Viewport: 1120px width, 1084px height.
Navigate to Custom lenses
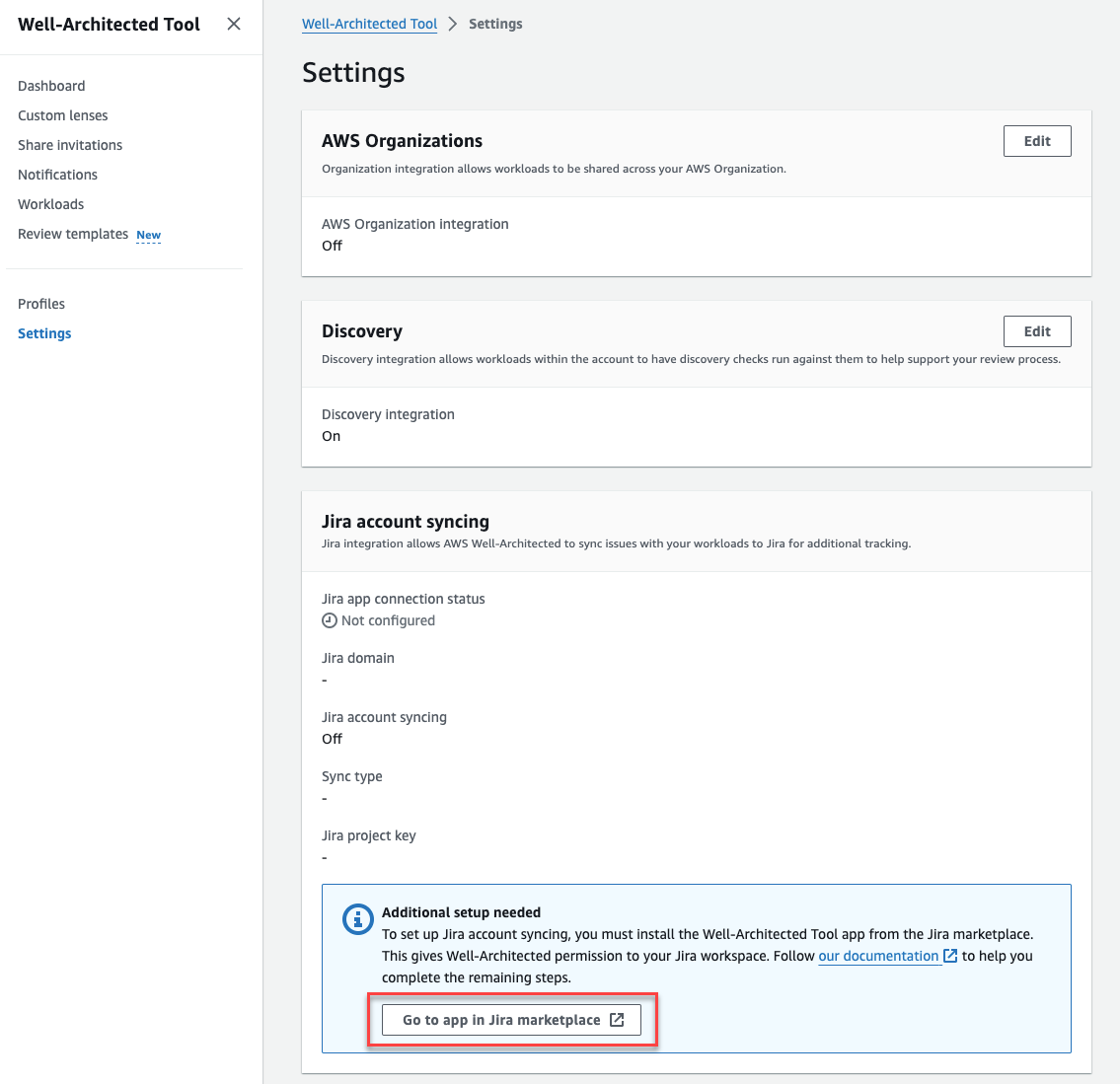[x=62, y=115]
